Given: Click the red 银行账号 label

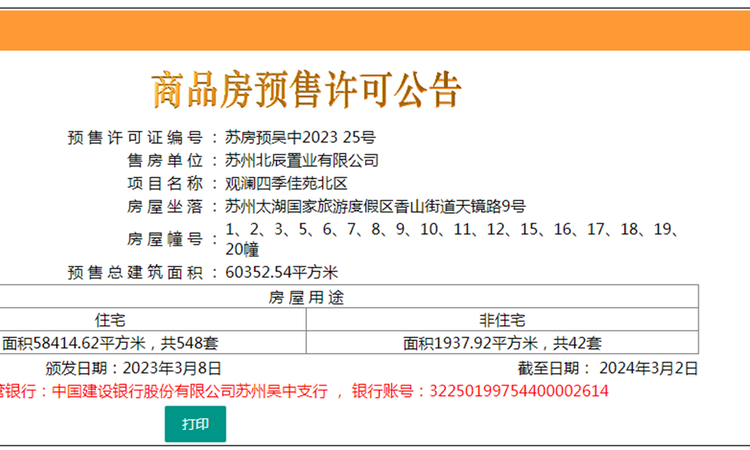Looking at the screenshot, I should point(383,391).
